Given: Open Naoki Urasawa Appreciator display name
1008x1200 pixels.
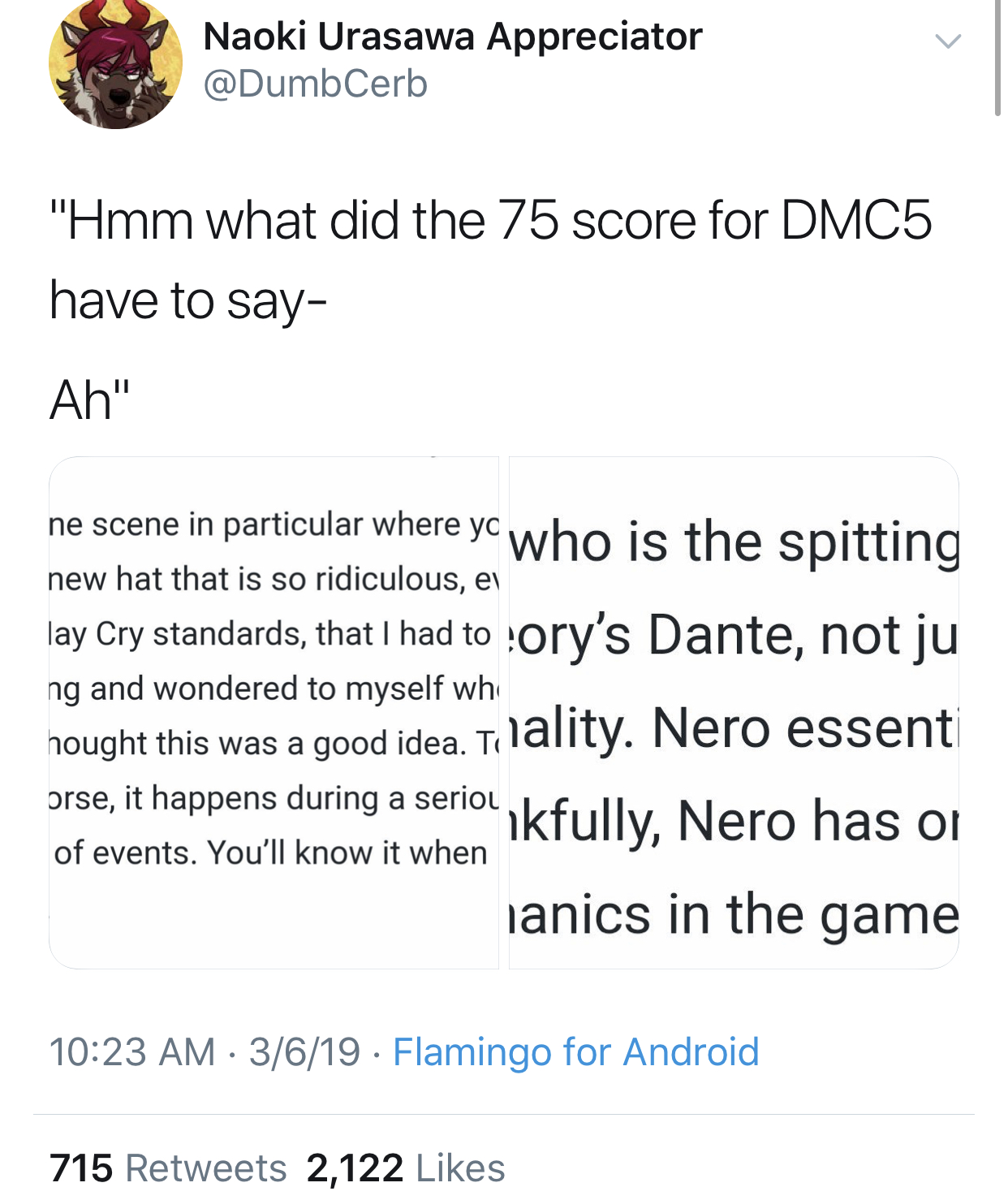Looking at the screenshot, I should [x=452, y=37].
